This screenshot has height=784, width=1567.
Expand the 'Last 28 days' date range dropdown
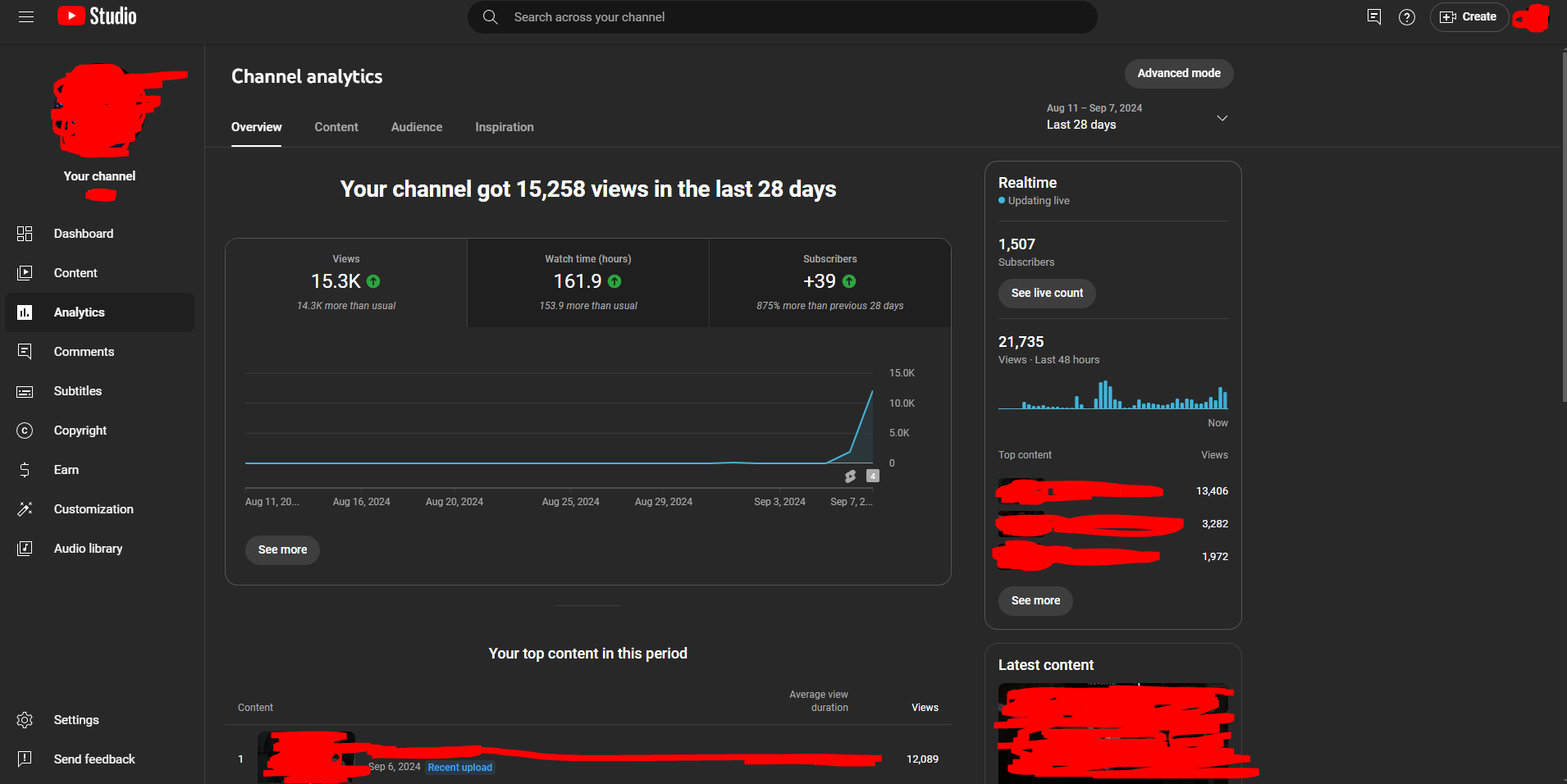(x=1136, y=117)
